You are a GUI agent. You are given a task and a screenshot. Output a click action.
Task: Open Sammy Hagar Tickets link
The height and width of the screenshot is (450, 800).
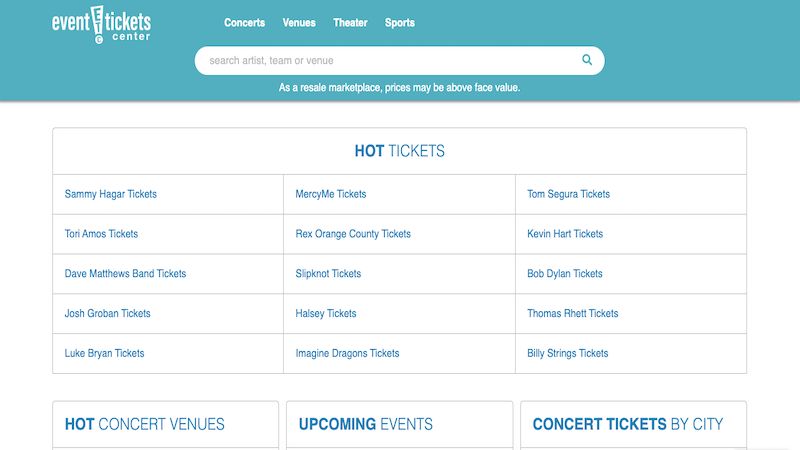pos(111,194)
